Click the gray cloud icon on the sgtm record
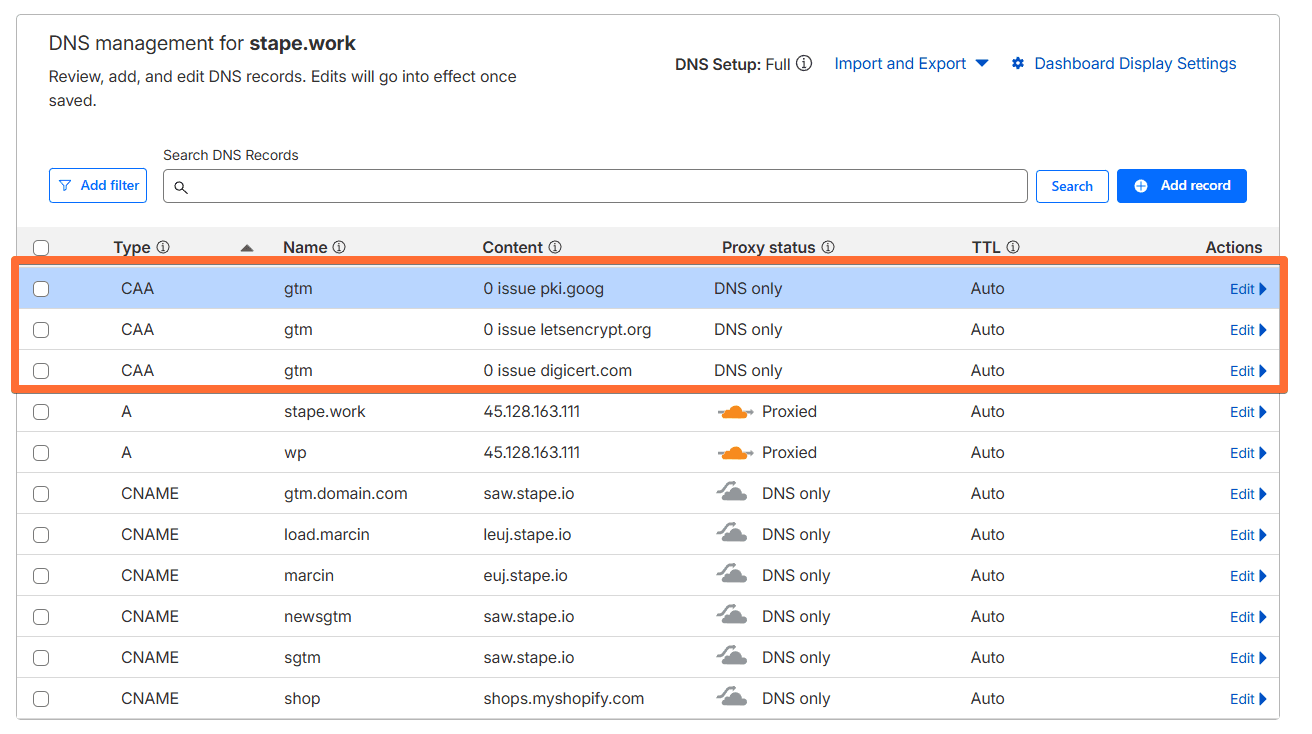 [x=733, y=655]
